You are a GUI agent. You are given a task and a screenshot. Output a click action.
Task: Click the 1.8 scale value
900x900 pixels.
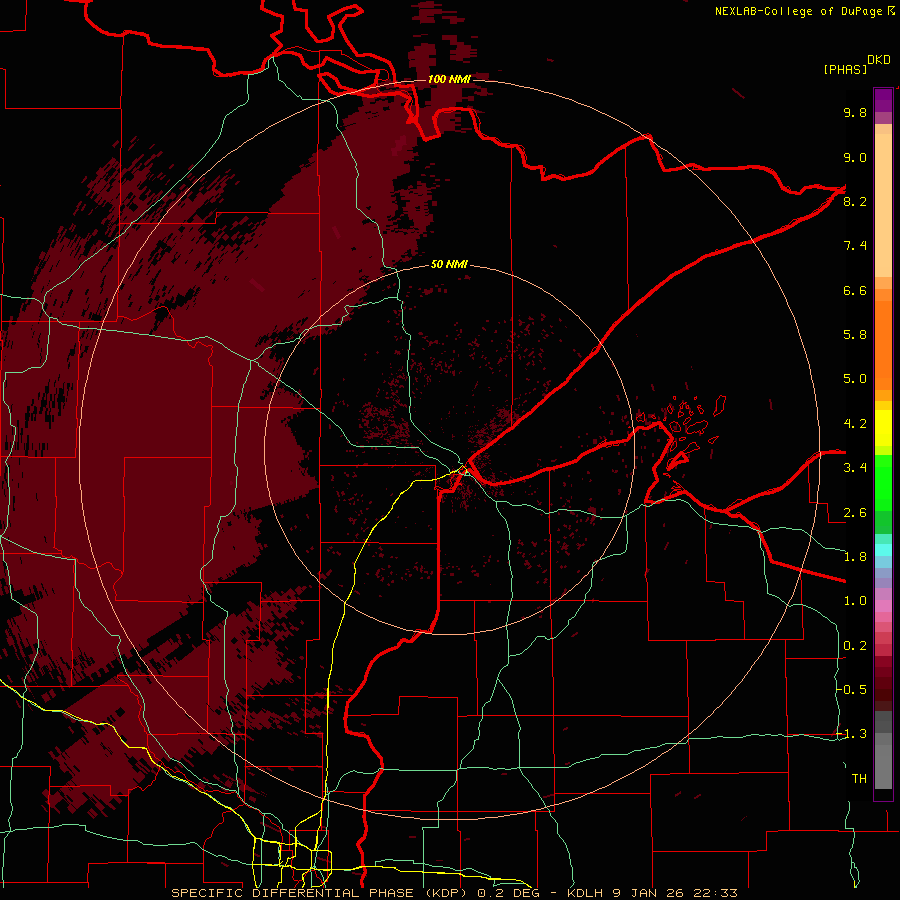coord(855,557)
